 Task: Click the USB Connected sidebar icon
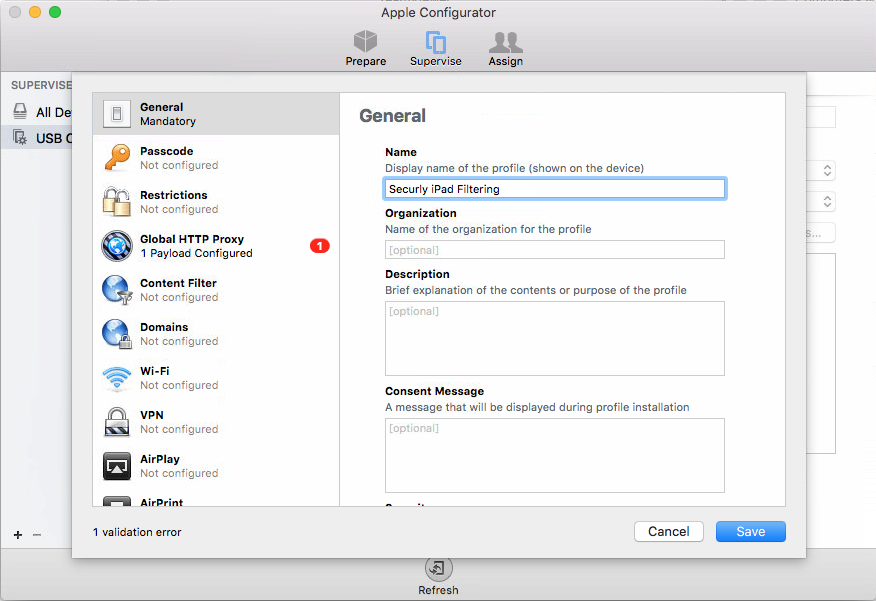click(20, 137)
